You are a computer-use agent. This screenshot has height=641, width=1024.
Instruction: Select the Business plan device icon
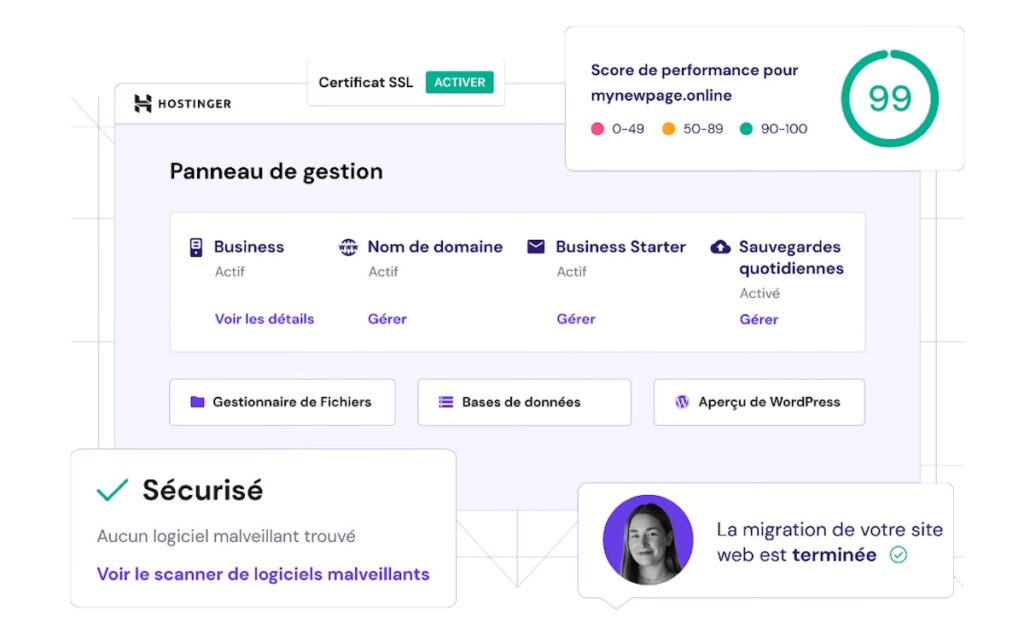196,247
